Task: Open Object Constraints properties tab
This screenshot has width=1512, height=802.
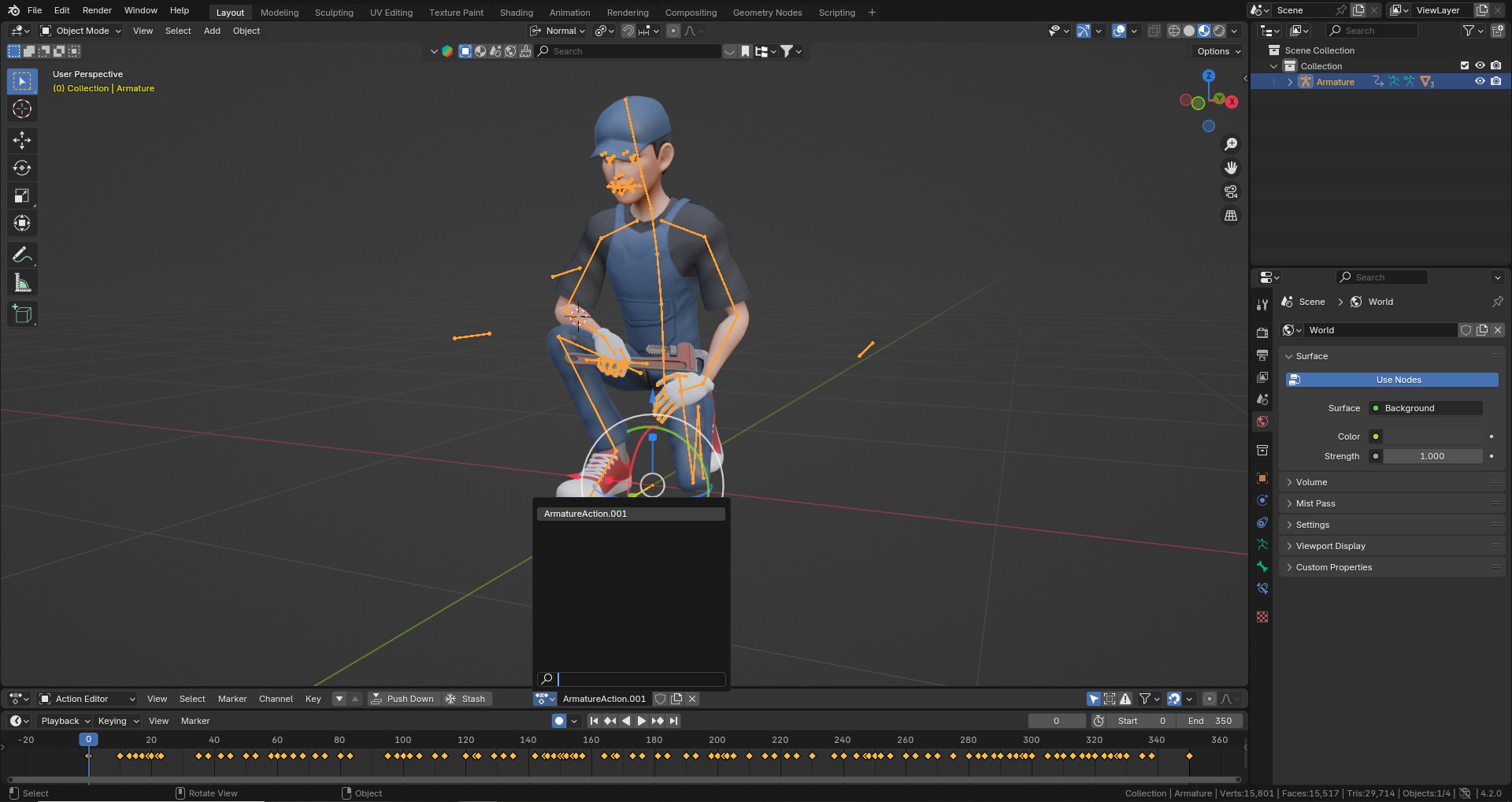Action: (x=1262, y=522)
